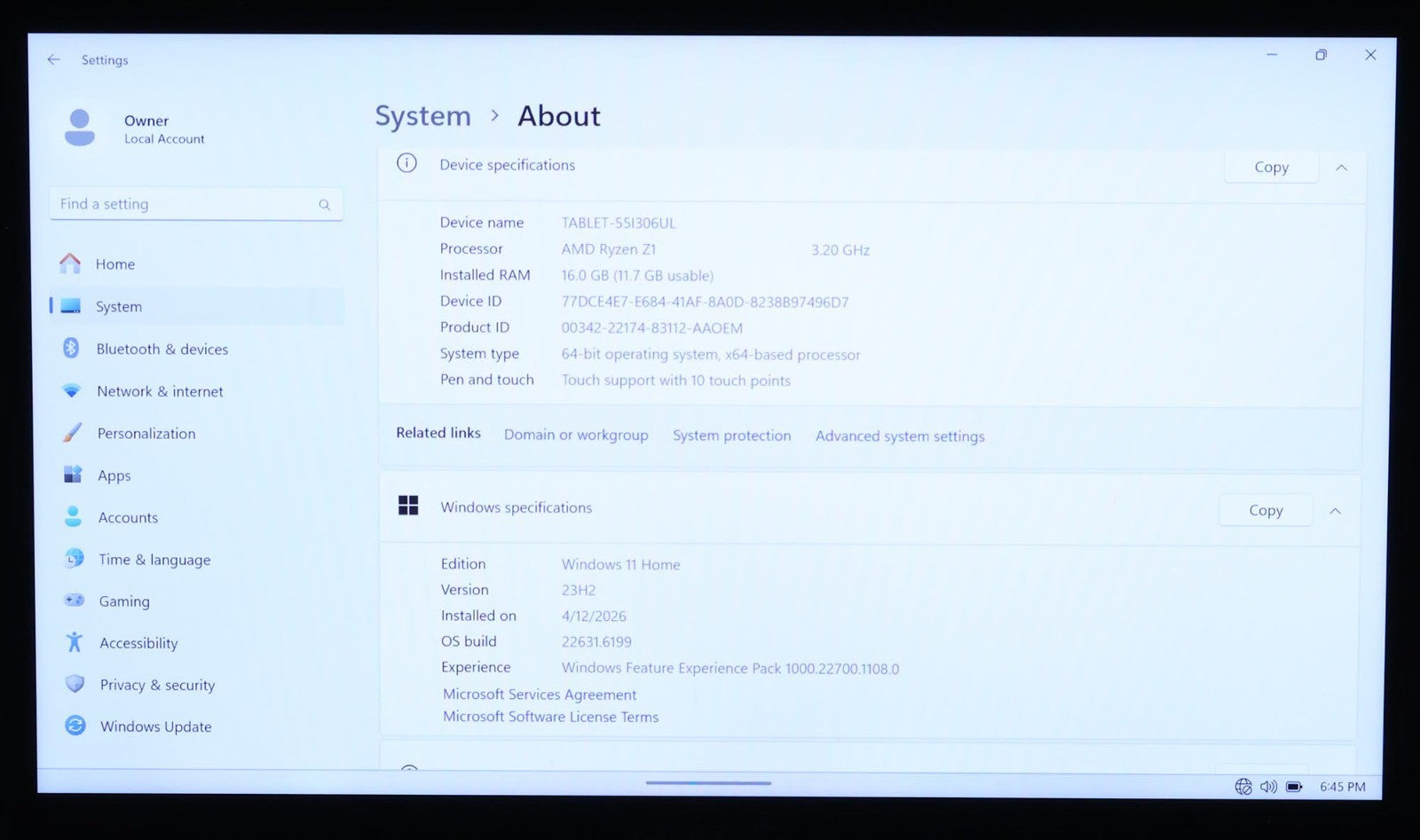Open the Domain or workgroup link
Screen dimensions: 1420x840
576,435
